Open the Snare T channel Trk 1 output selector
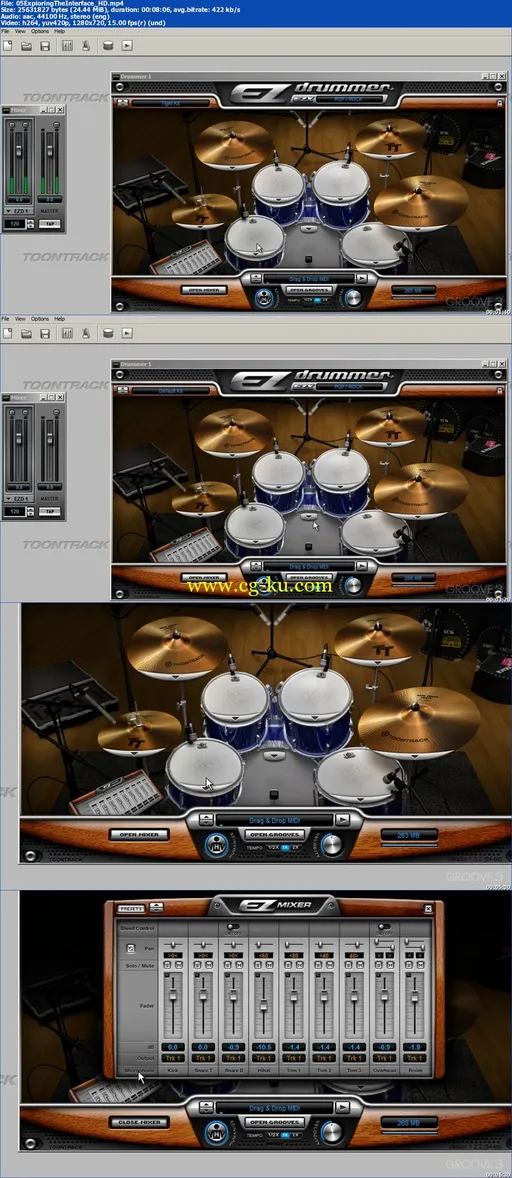Image resolution: width=512 pixels, height=1178 pixels. pos(203,1058)
